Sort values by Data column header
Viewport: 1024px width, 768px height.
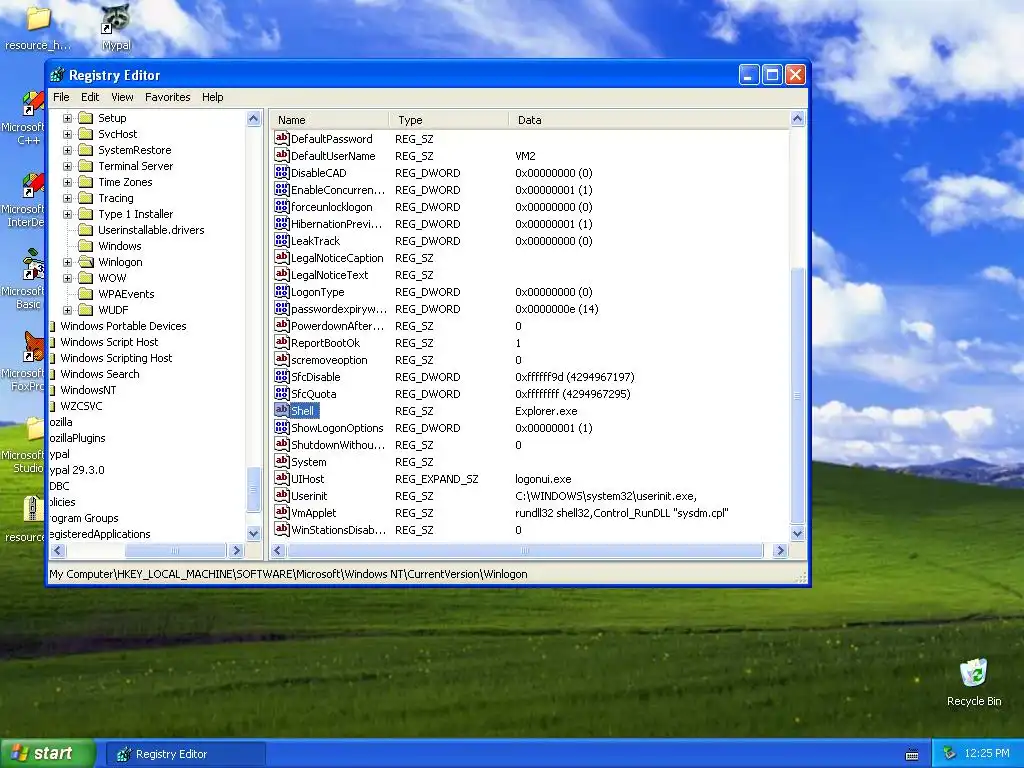(648, 120)
